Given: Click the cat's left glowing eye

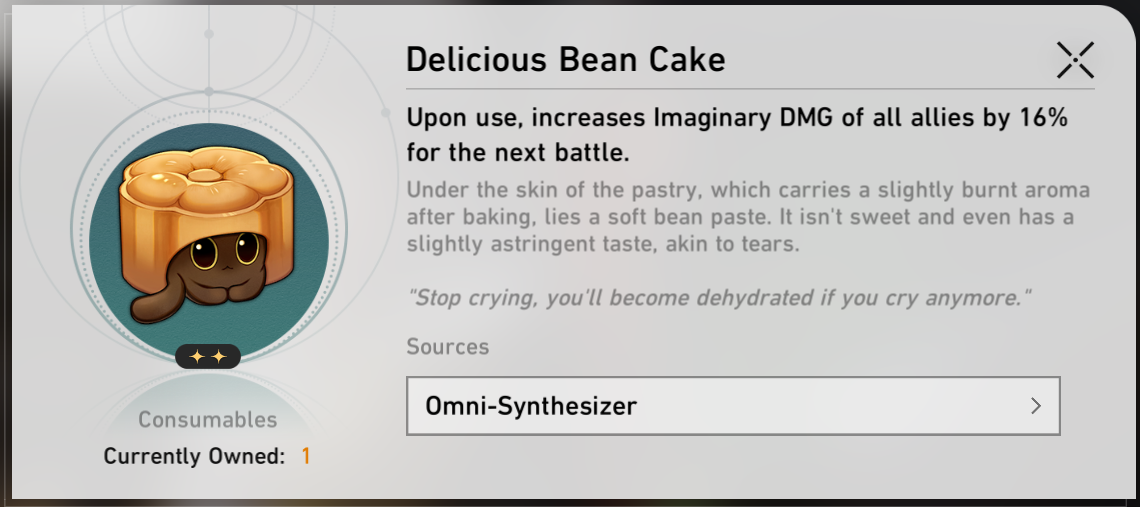Looking at the screenshot, I should coord(204,253).
